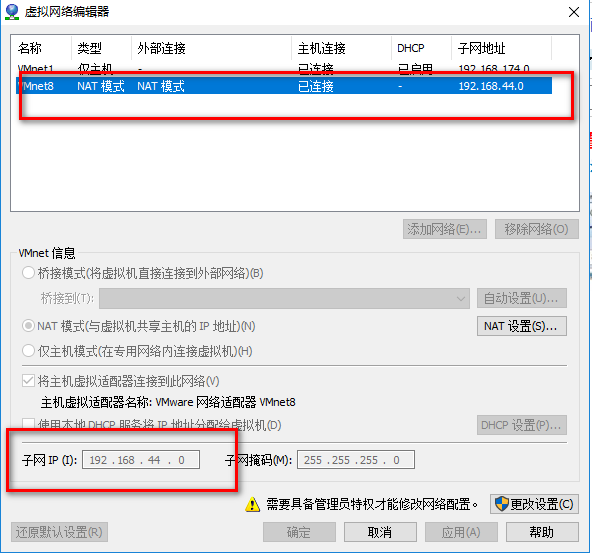Click the shield icon on 更改设置 button
This screenshot has width=592, height=553.
tap(502, 504)
